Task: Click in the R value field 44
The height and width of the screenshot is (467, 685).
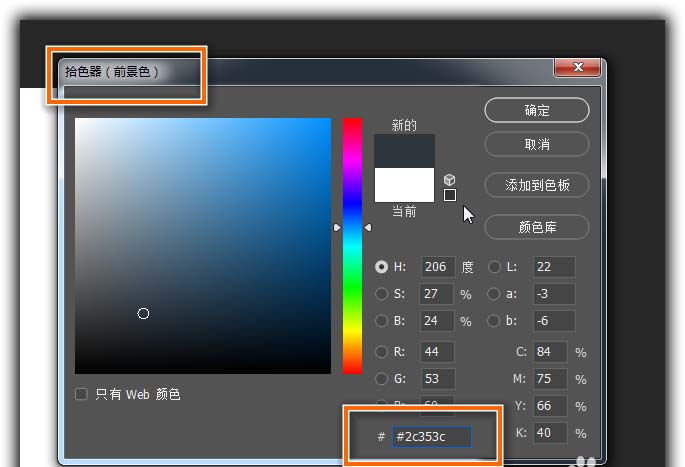Action: 437,352
